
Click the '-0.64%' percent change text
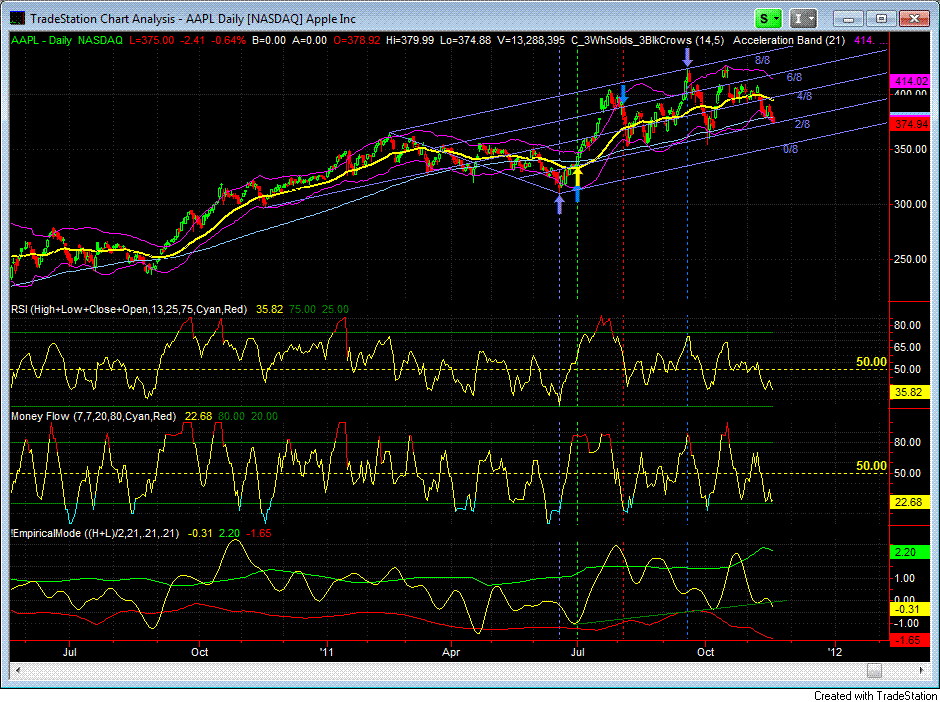click(226, 41)
